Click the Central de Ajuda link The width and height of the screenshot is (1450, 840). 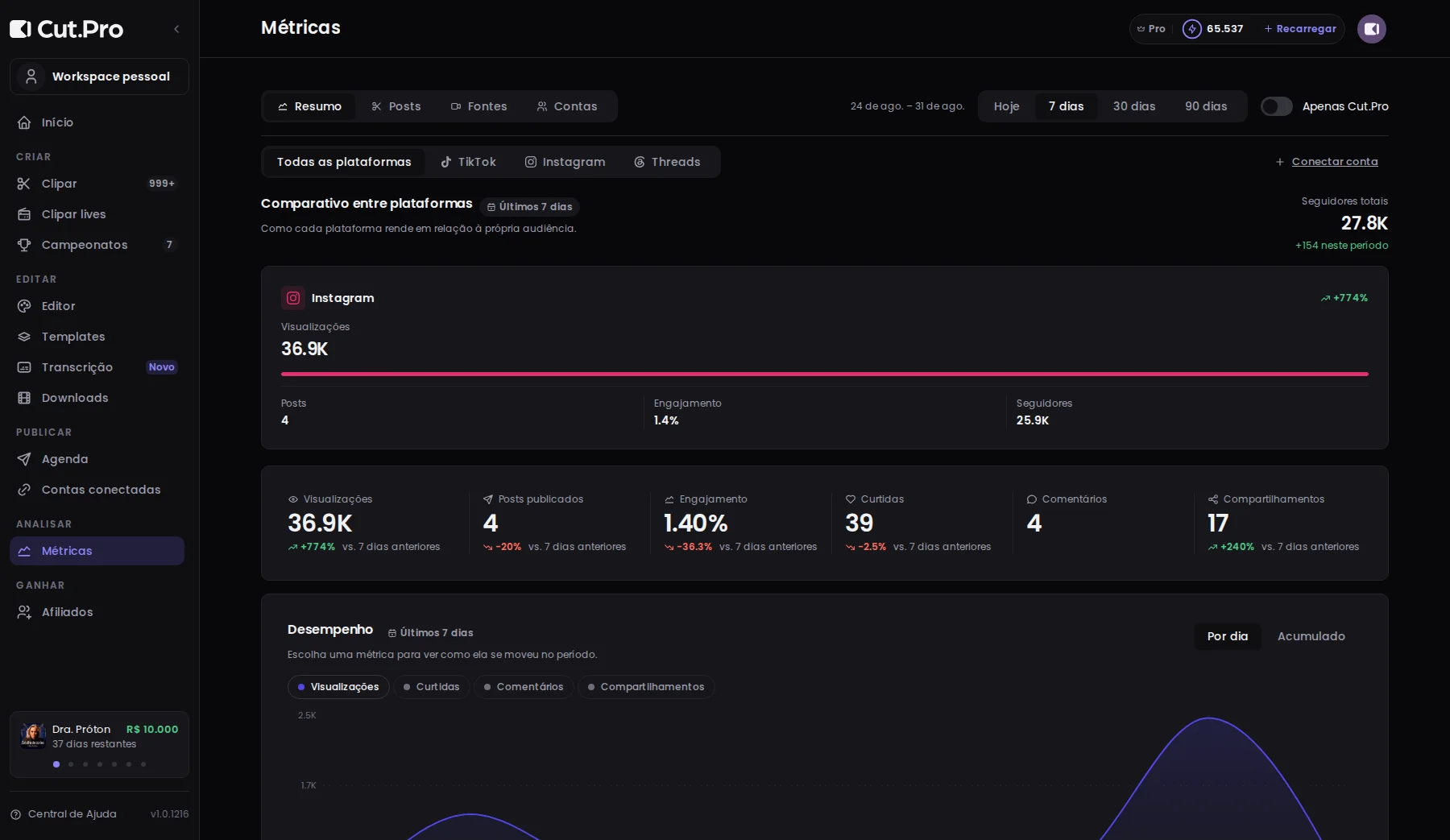click(x=72, y=814)
